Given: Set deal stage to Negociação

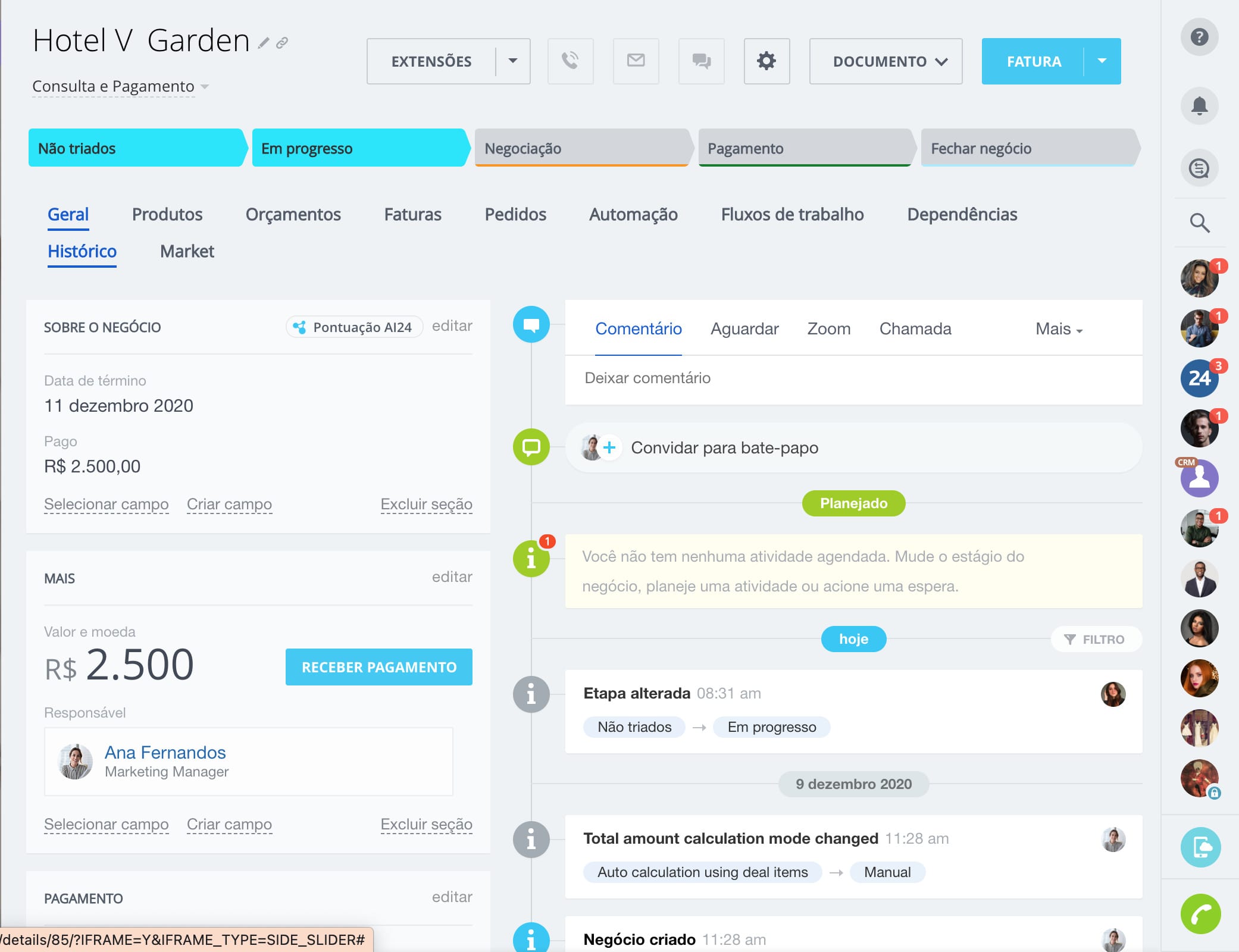Looking at the screenshot, I should (582, 148).
